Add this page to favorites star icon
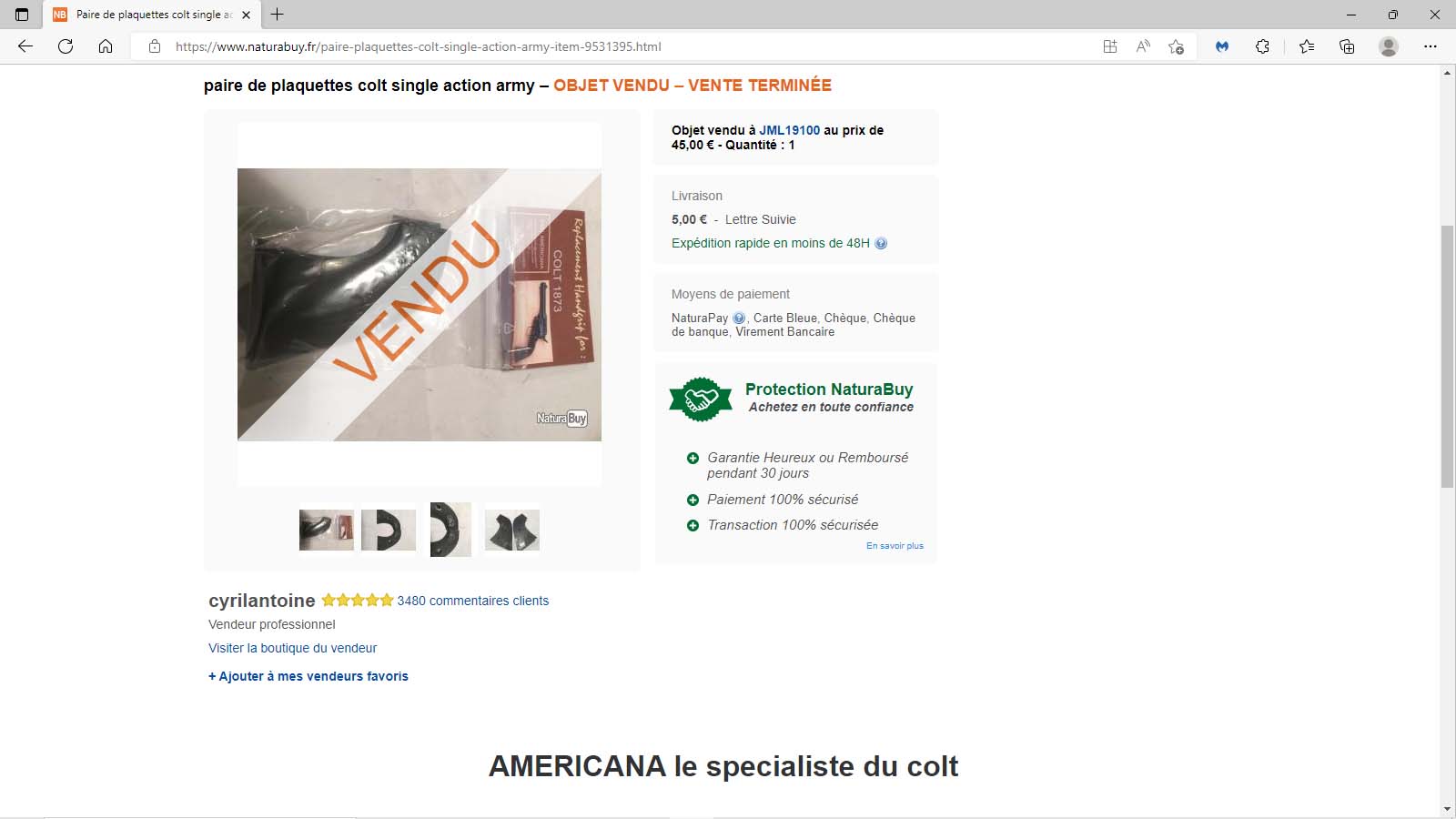 (x=1176, y=46)
